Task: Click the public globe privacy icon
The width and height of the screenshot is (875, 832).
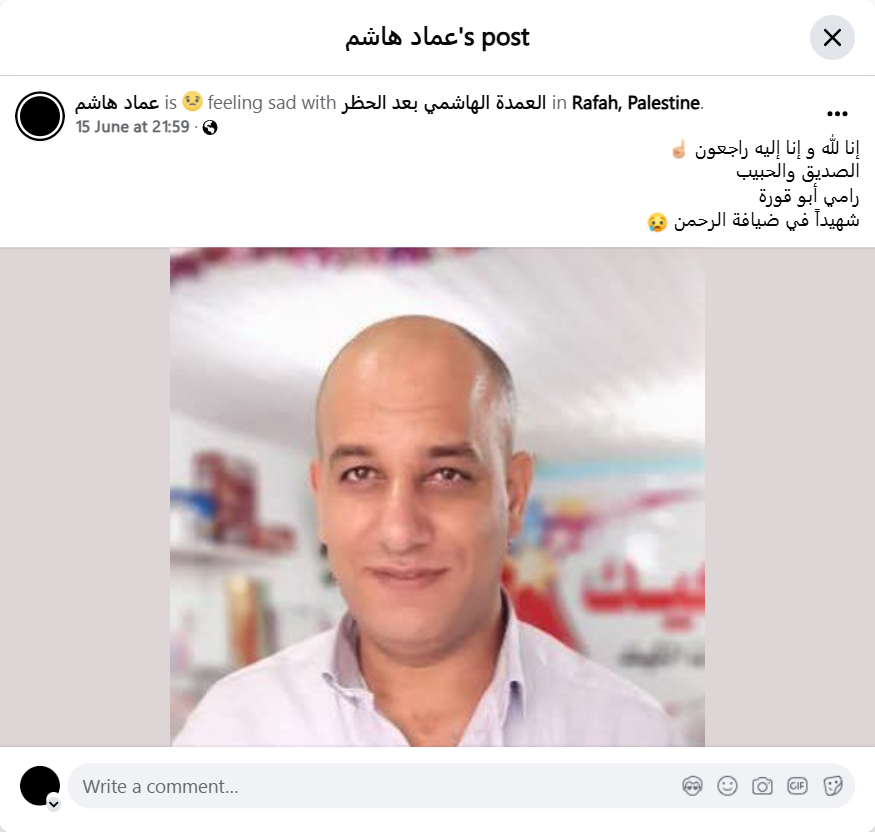Action: tap(210, 128)
